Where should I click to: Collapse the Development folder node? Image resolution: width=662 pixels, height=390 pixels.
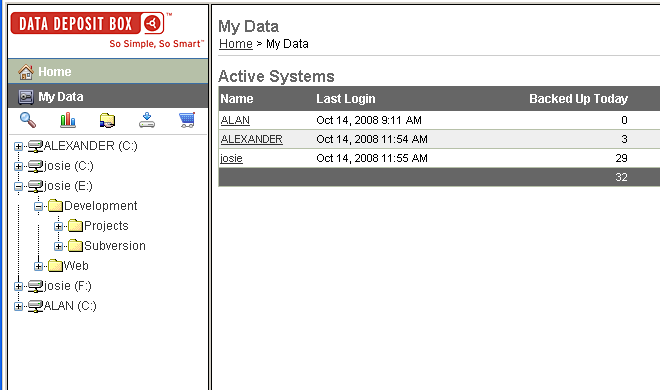tap(38, 206)
